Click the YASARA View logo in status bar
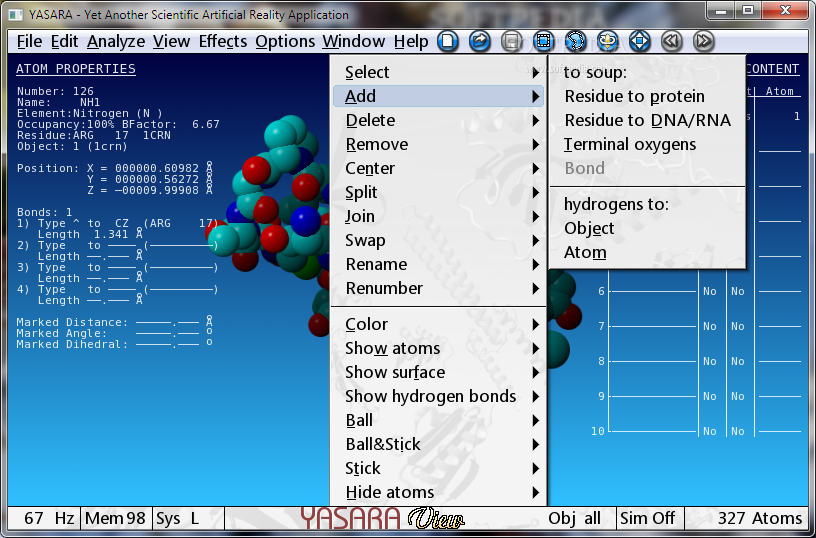Screen dimensions: 816x538 pos(382,518)
